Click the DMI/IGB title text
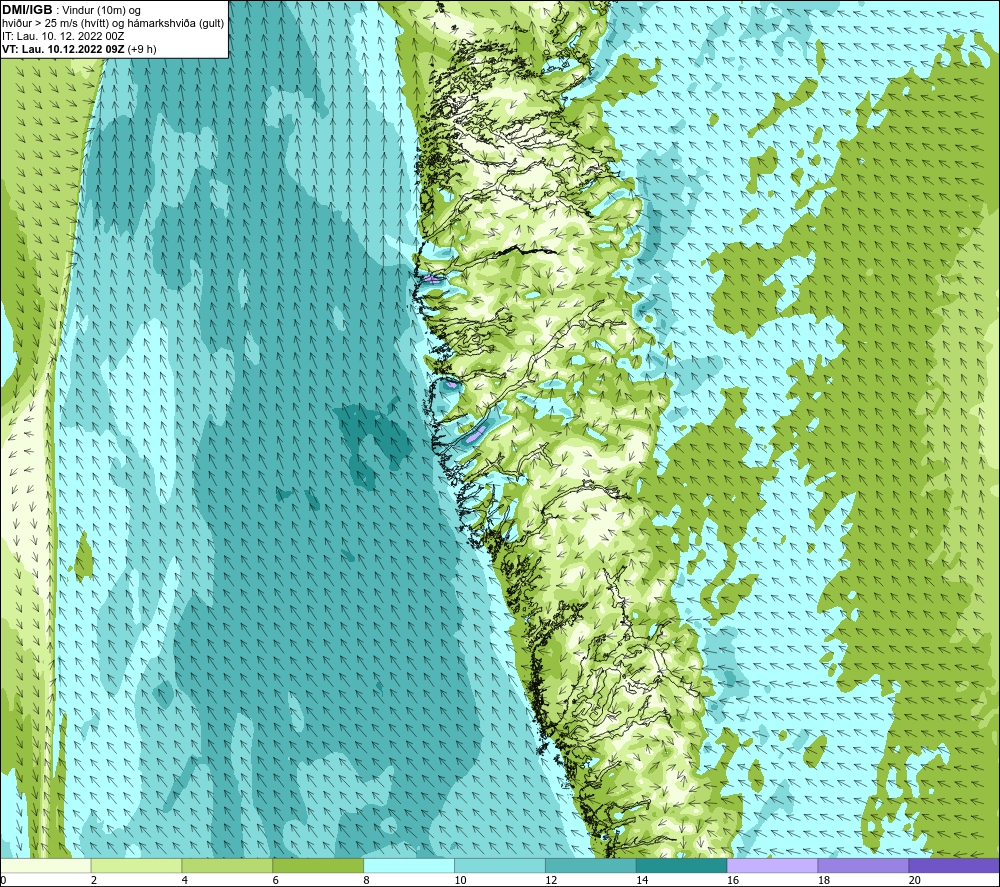 tap(27, 10)
